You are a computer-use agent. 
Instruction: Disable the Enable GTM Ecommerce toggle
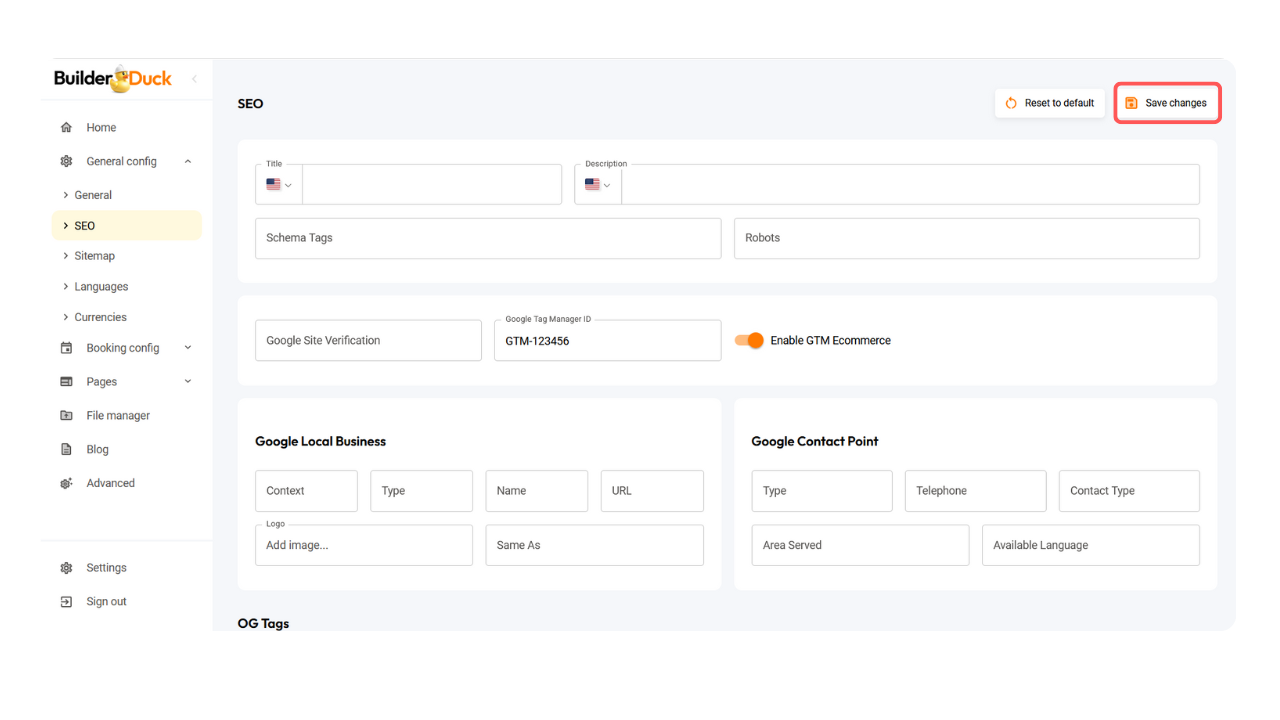[749, 341]
